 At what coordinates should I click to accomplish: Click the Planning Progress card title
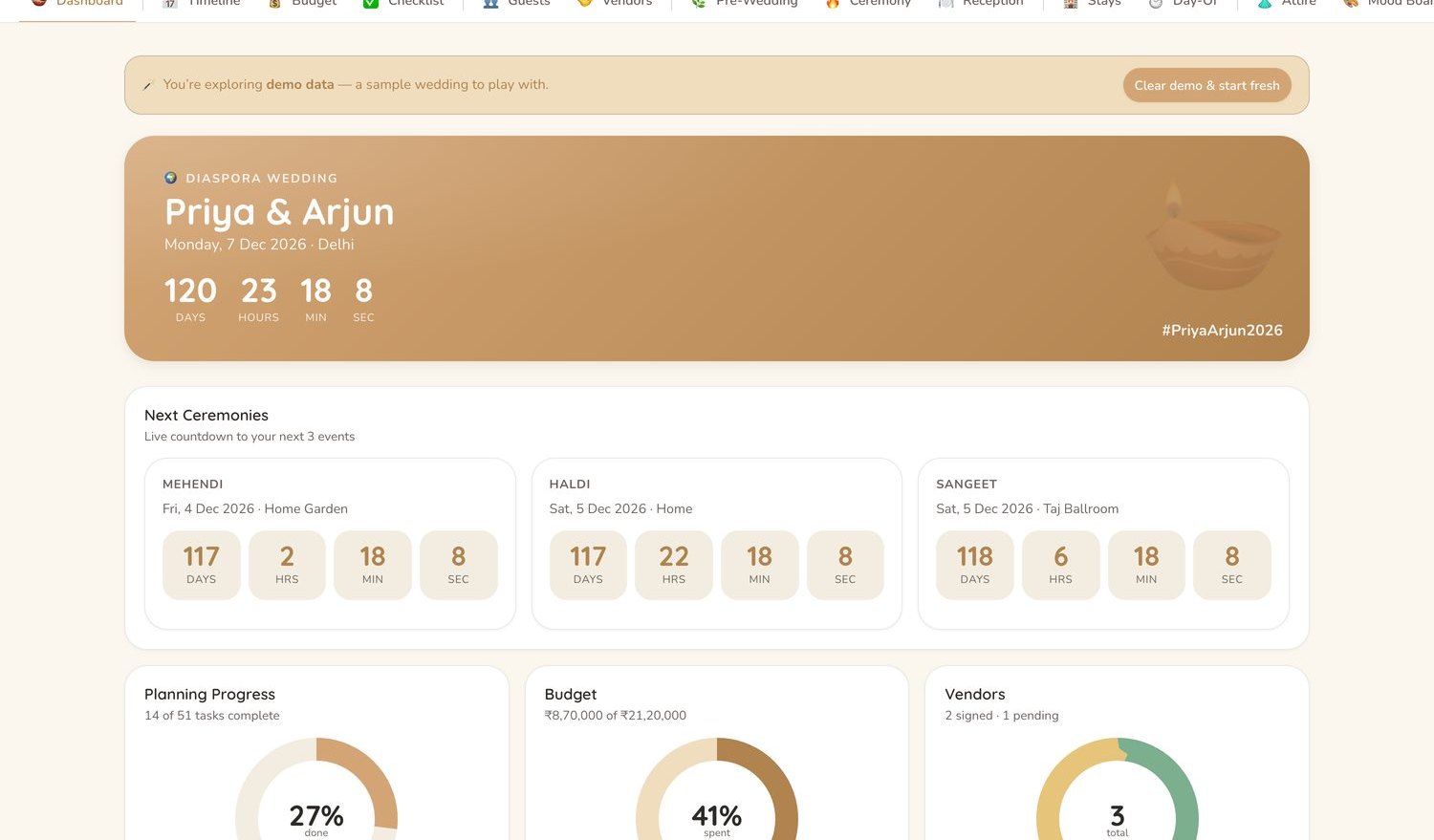pyautogui.click(x=209, y=695)
